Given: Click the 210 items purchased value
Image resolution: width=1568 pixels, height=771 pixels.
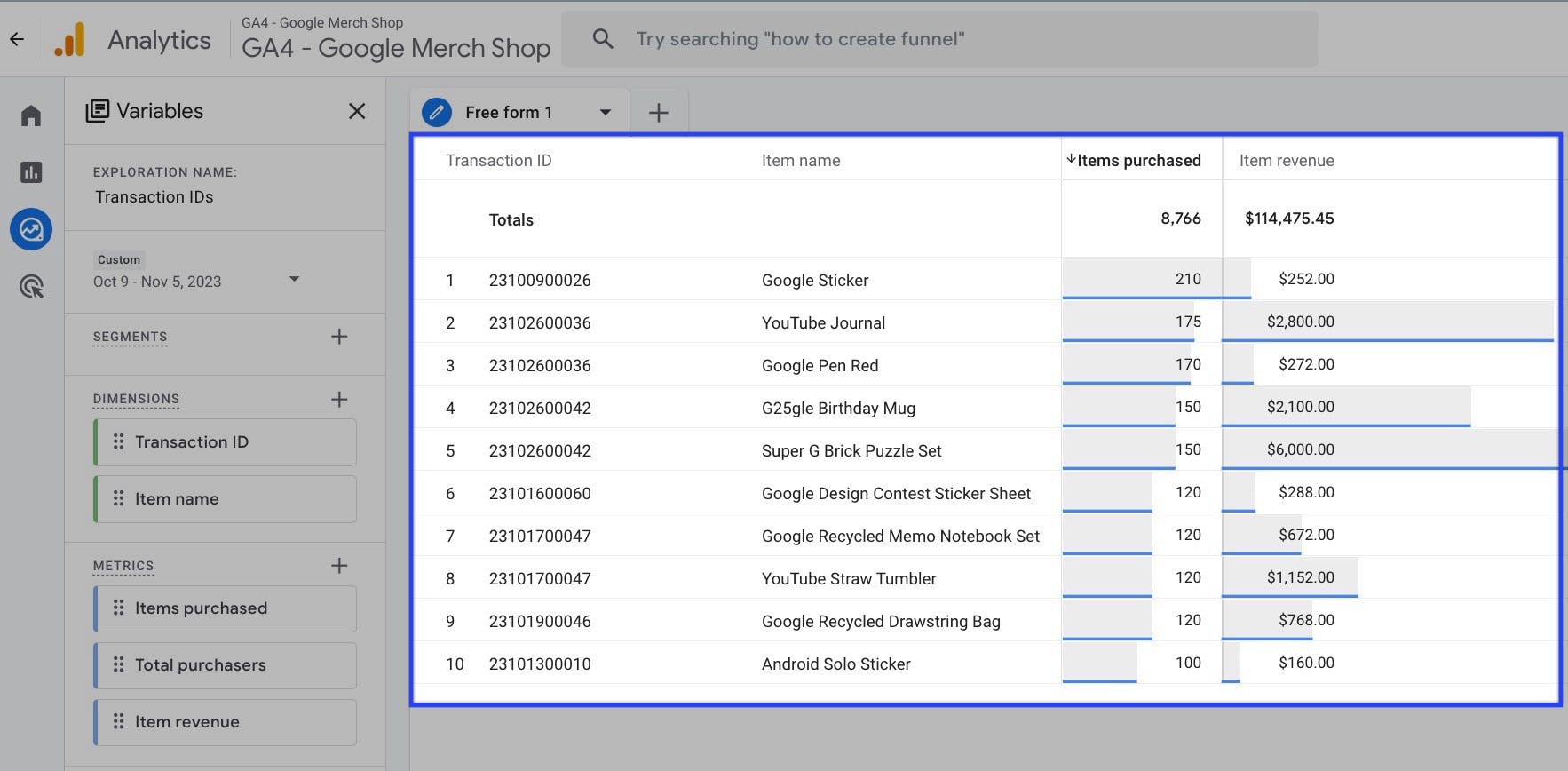Looking at the screenshot, I should [x=1188, y=279].
